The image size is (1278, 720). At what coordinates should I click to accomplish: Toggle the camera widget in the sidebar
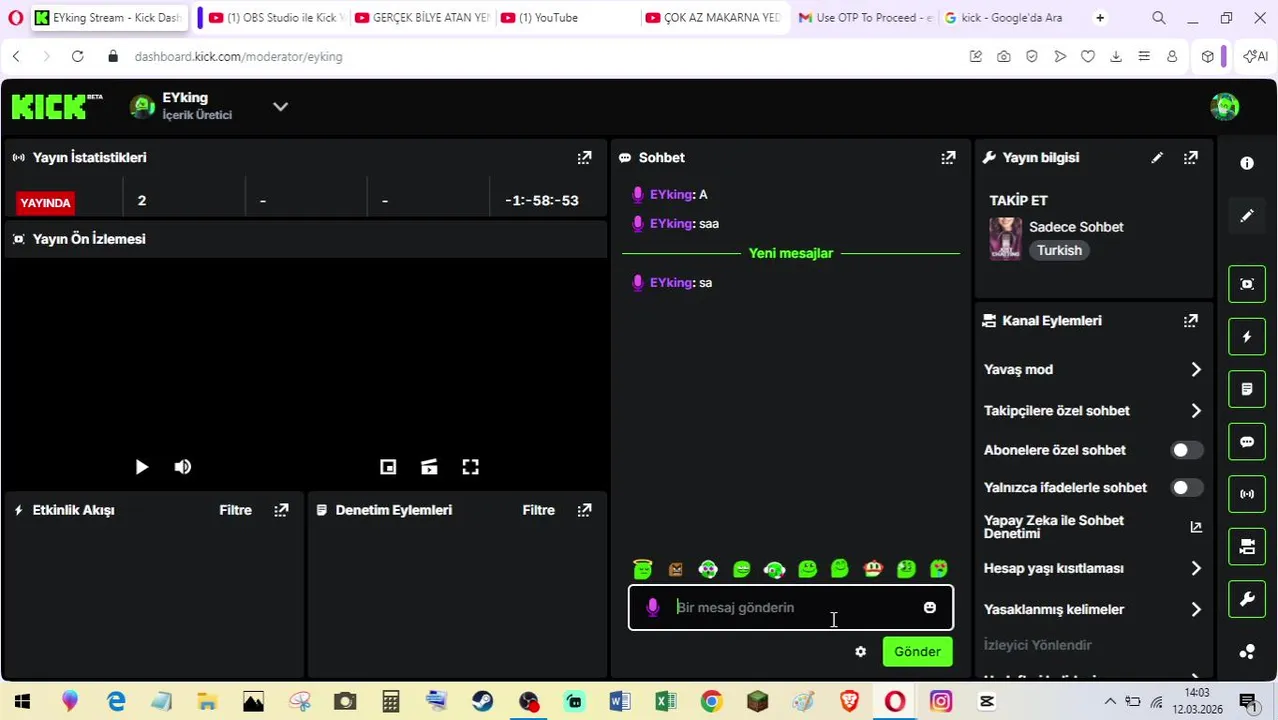click(x=1247, y=546)
